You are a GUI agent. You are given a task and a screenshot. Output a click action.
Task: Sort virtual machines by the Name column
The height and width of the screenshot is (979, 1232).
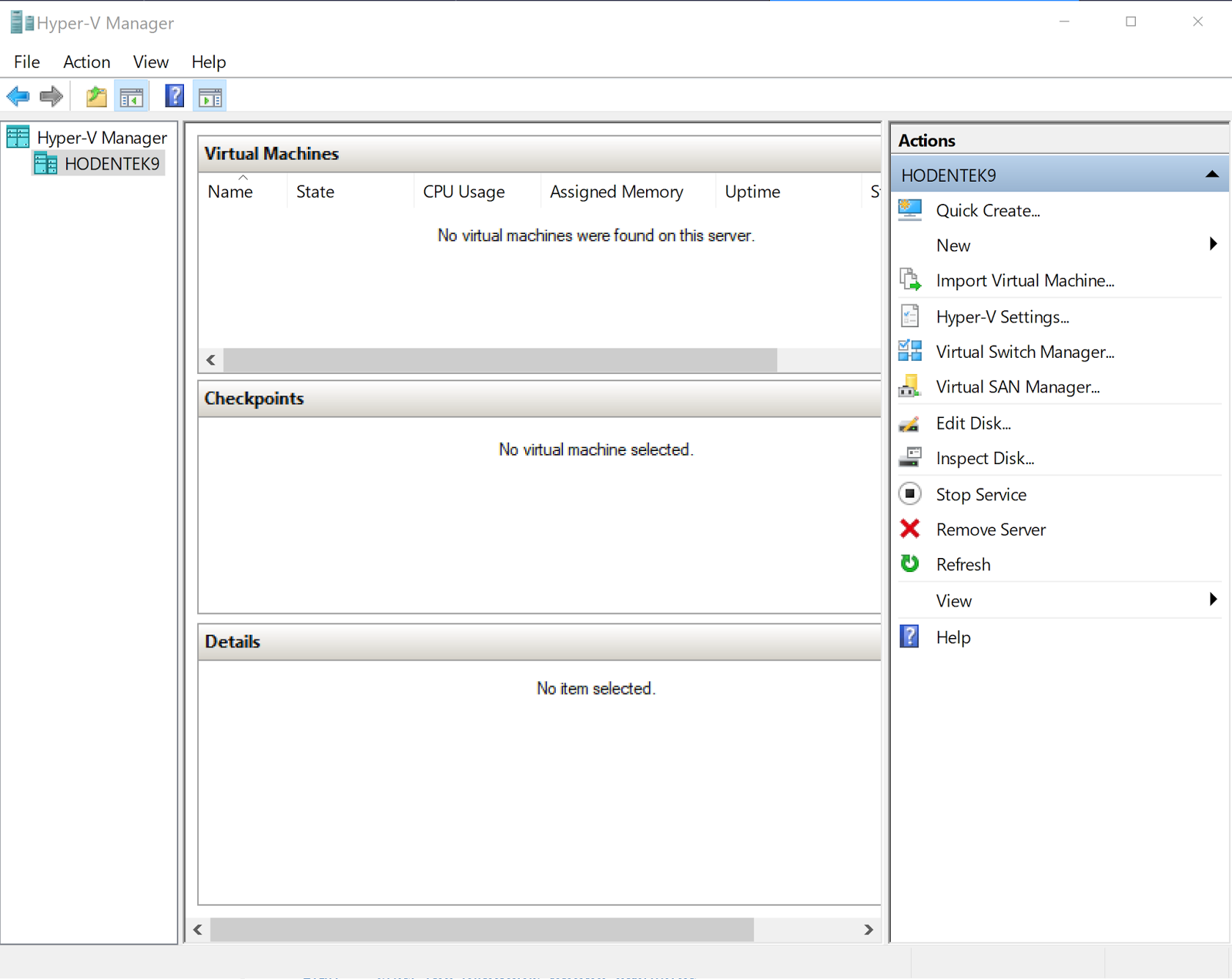[229, 192]
